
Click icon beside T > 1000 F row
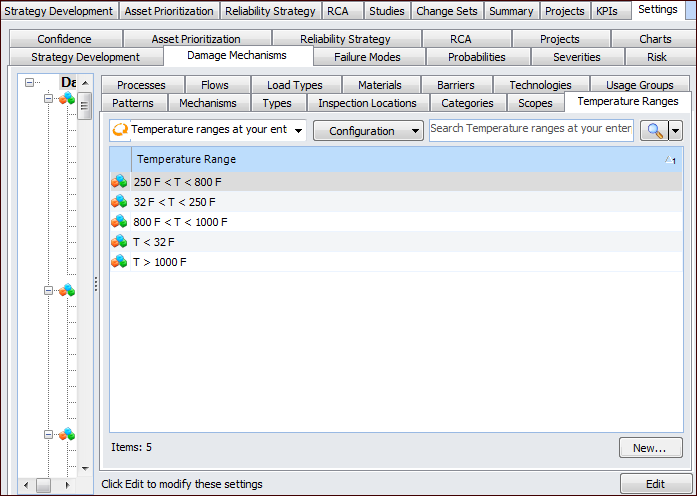tap(120, 262)
